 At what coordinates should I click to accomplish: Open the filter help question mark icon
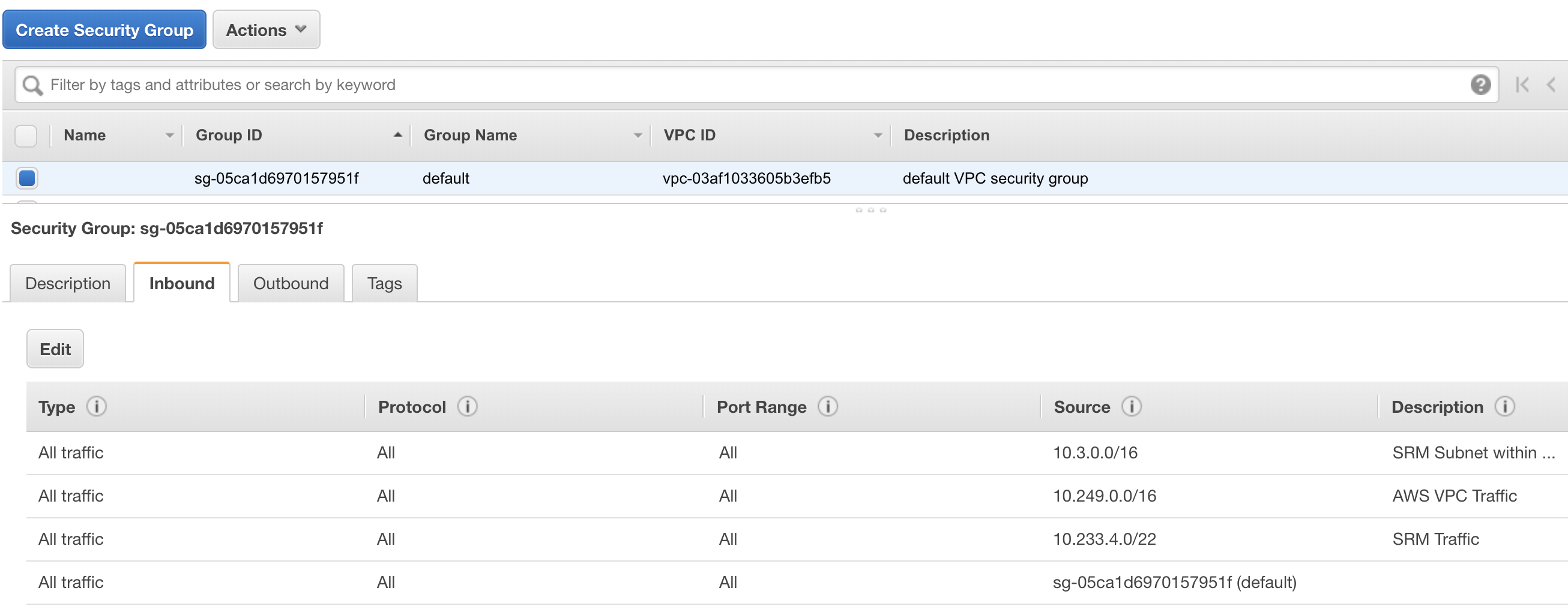coord(1480,85)
